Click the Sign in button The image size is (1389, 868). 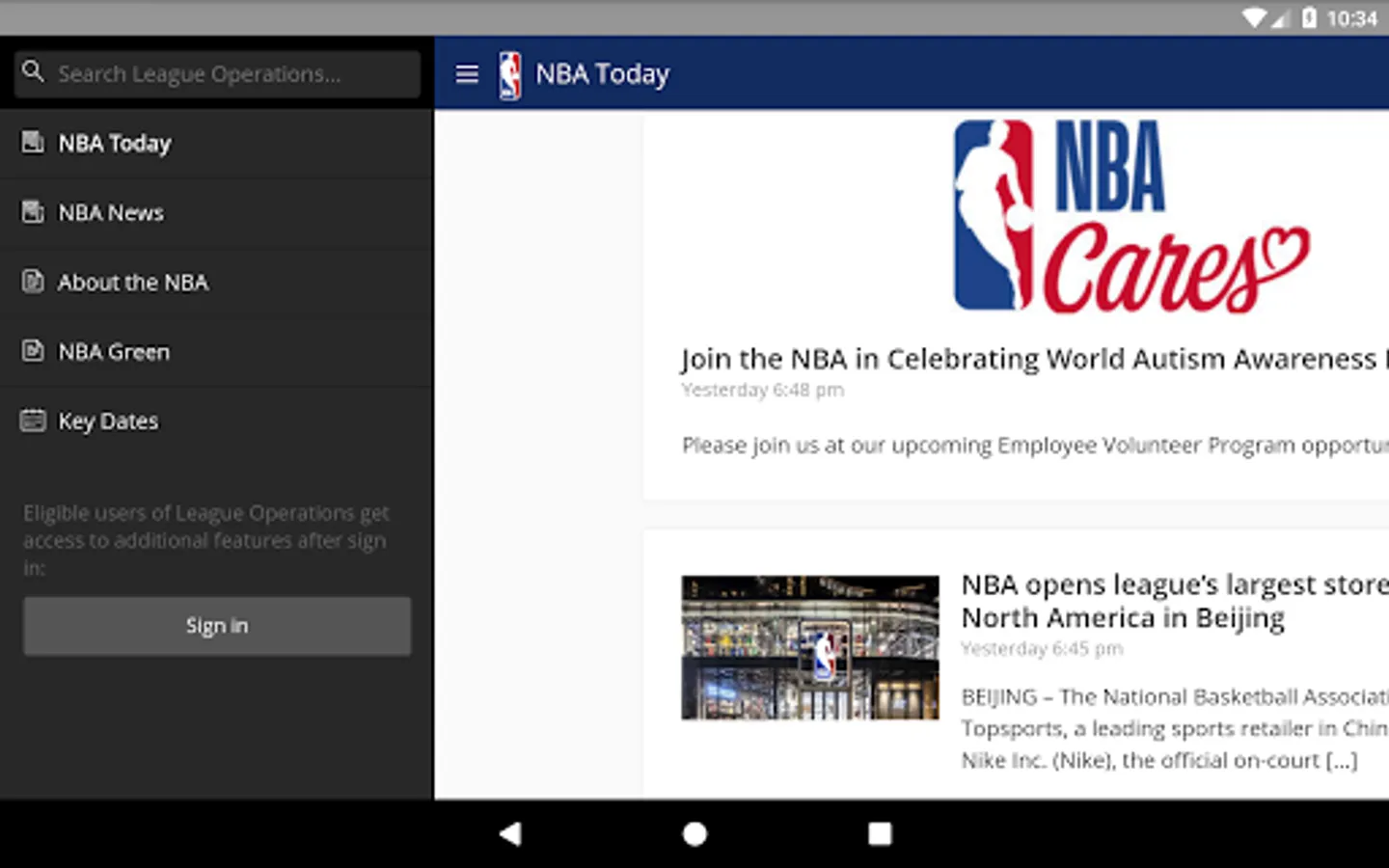[x=217, y=626]
